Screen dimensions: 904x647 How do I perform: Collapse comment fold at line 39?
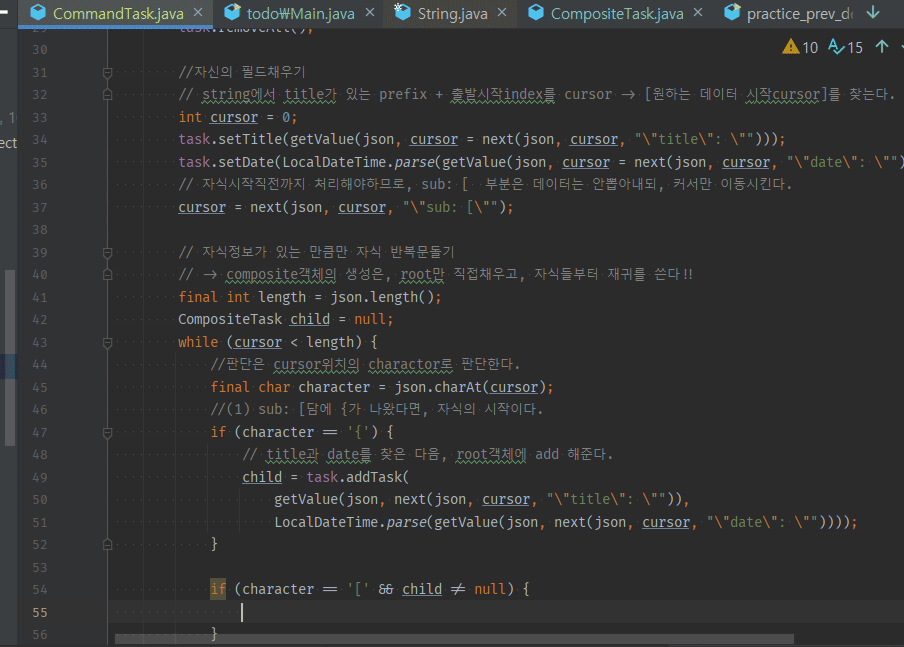tap(107, 253)
